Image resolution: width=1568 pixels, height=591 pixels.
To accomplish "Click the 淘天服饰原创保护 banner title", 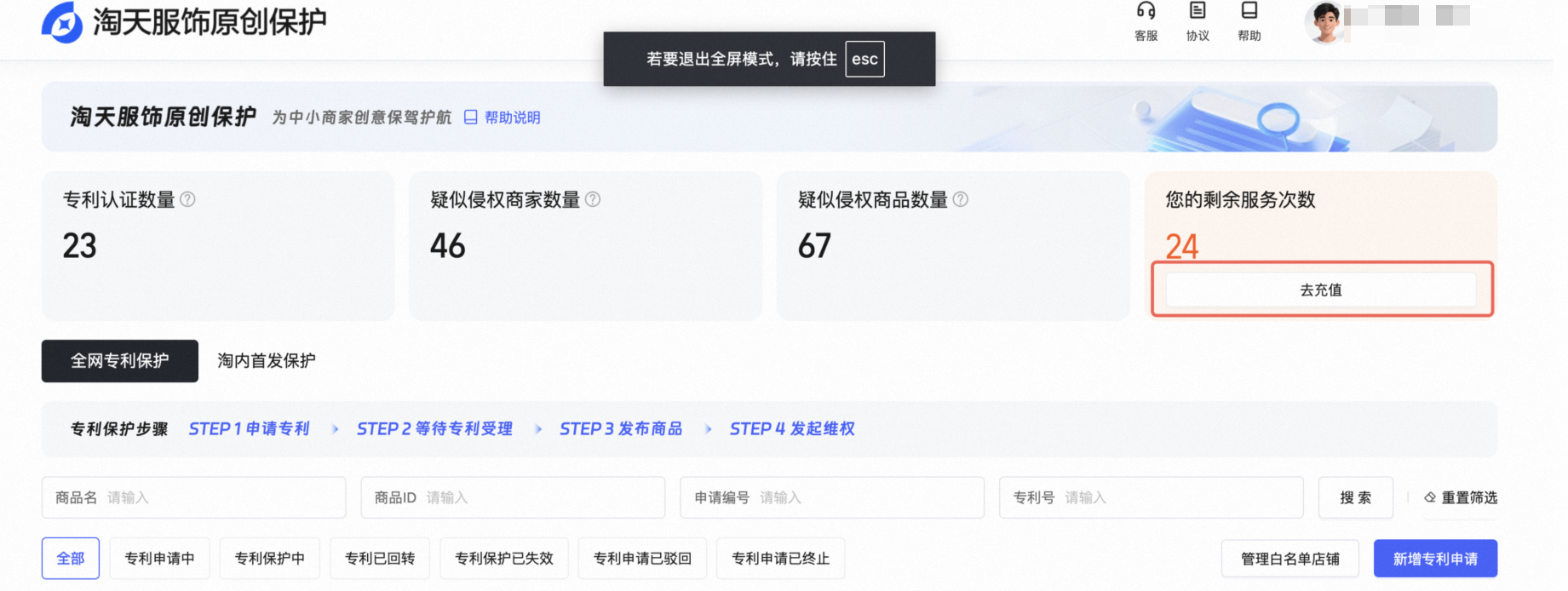I will (164, 117).
